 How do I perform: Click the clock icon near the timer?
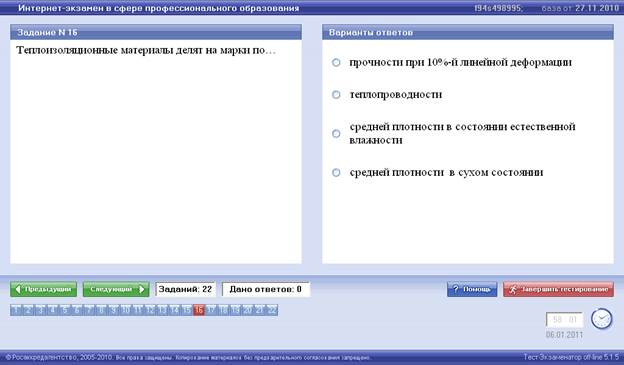[601, 319]
